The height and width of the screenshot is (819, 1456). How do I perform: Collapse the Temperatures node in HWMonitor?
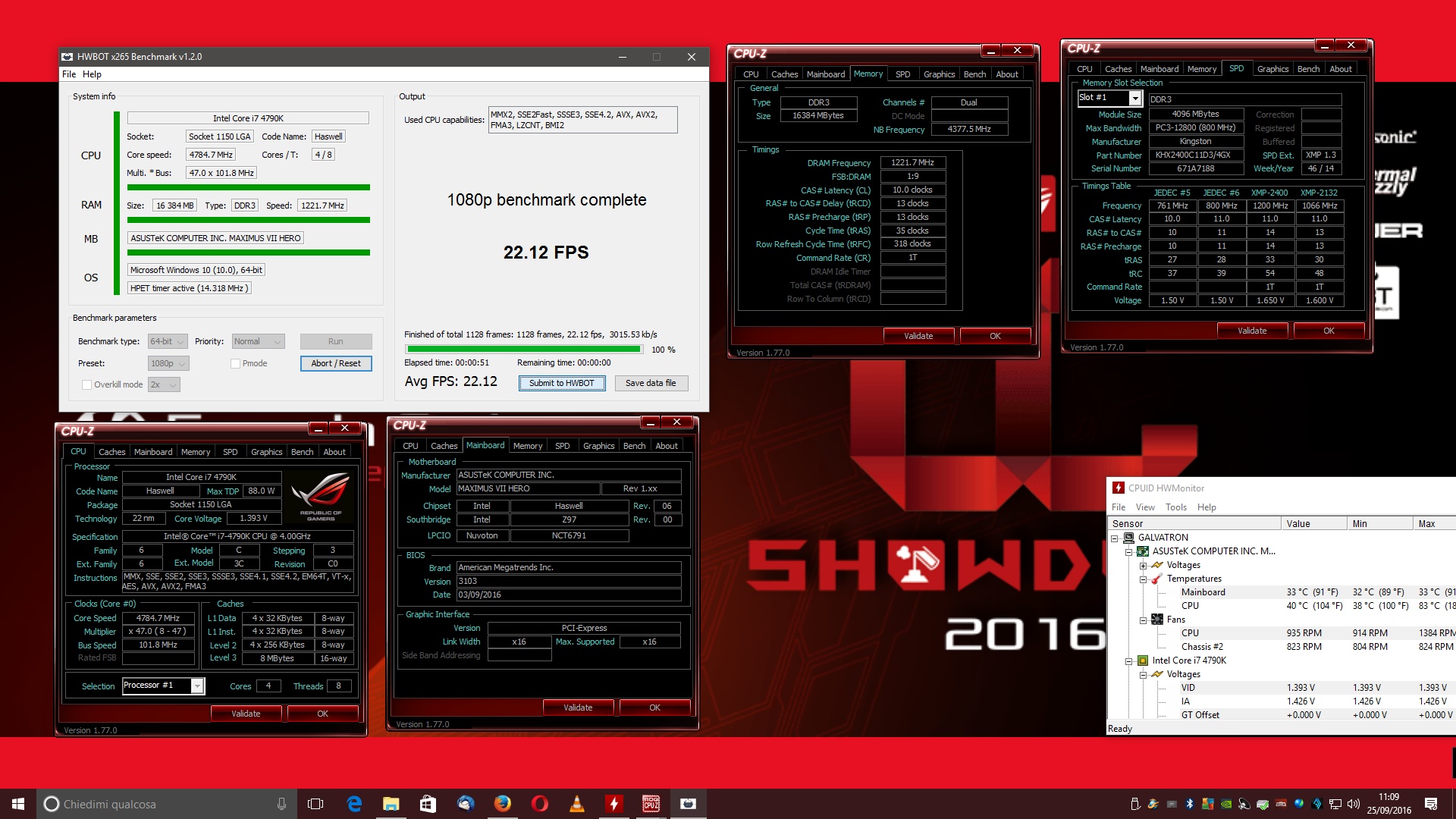coord(1143,579)
